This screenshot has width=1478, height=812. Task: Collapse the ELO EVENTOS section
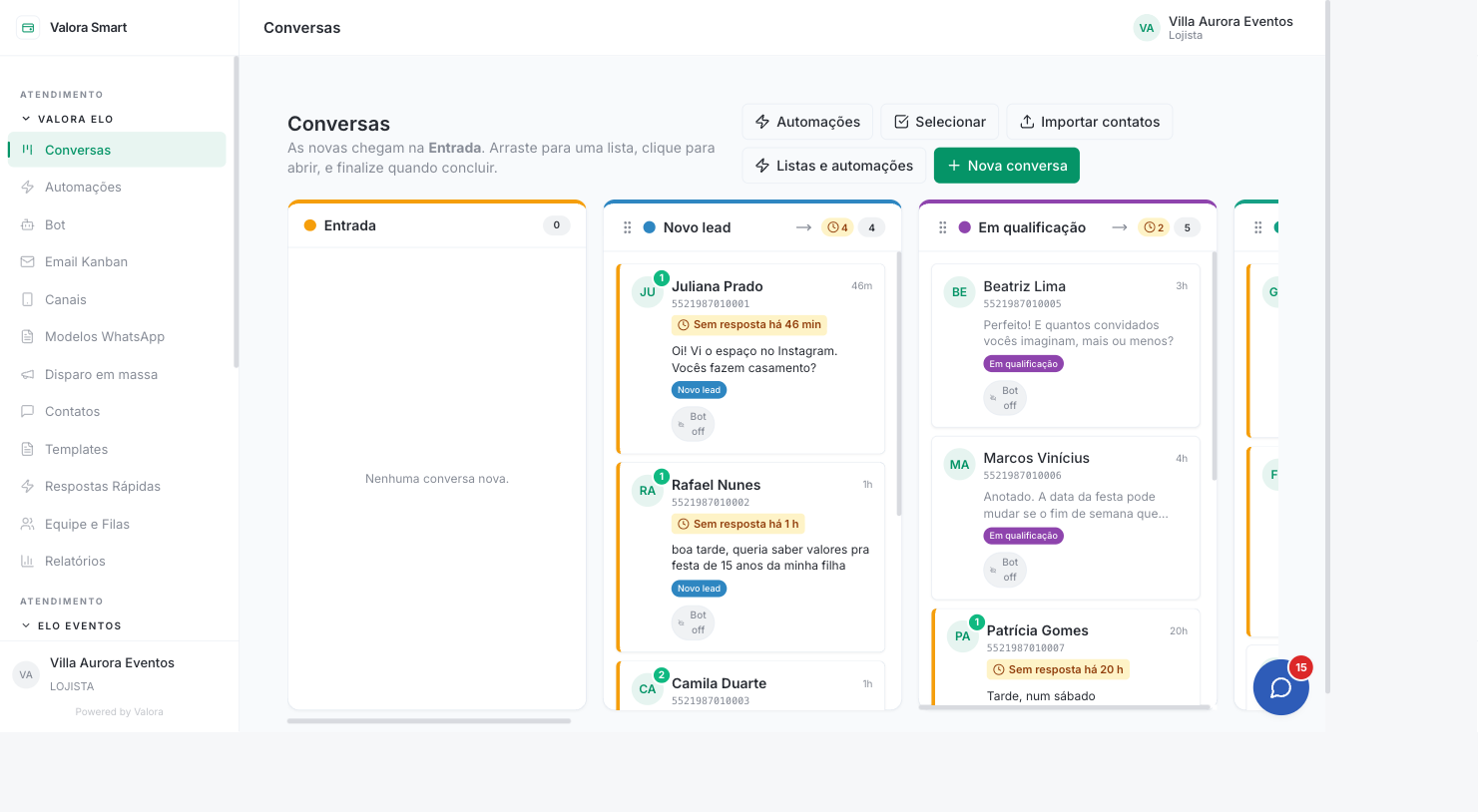click(x=71, y=625)
